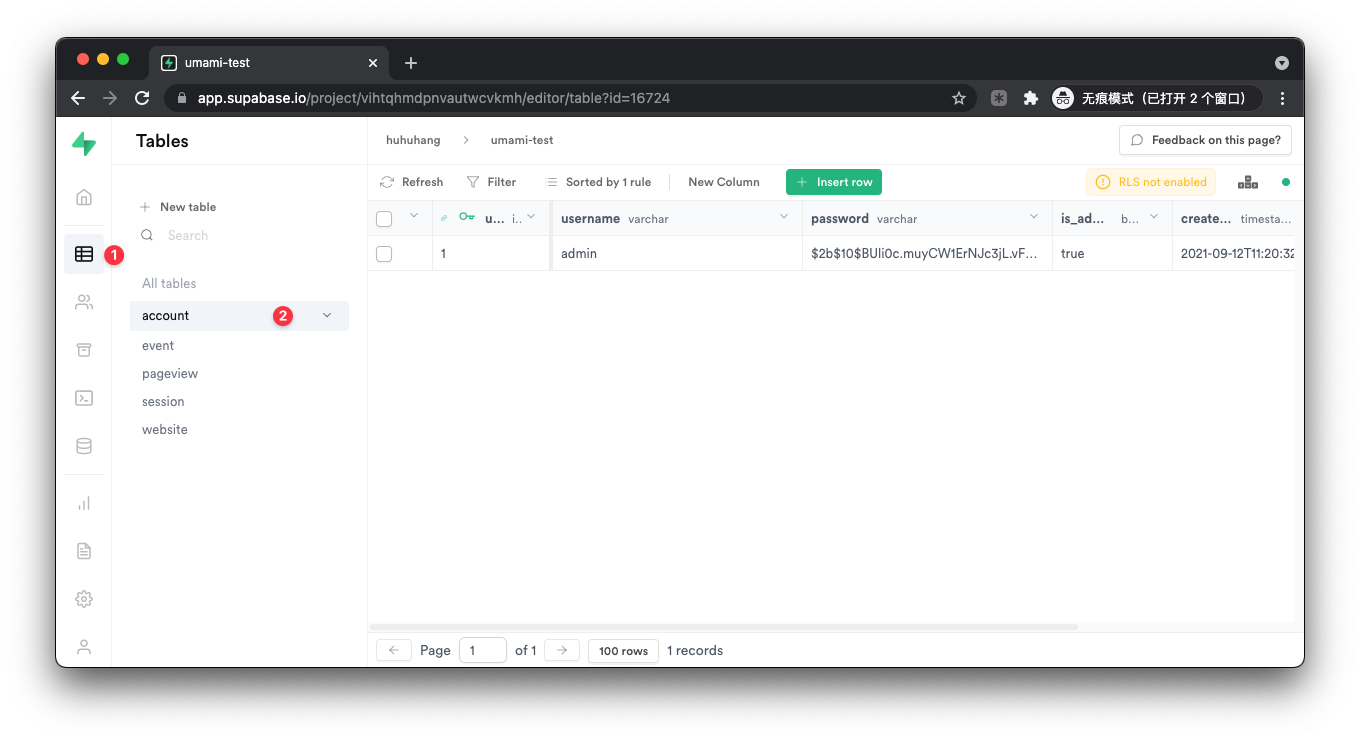Click the user_id cell value 1
The image size is (1360, 741).
pos(492,254)
